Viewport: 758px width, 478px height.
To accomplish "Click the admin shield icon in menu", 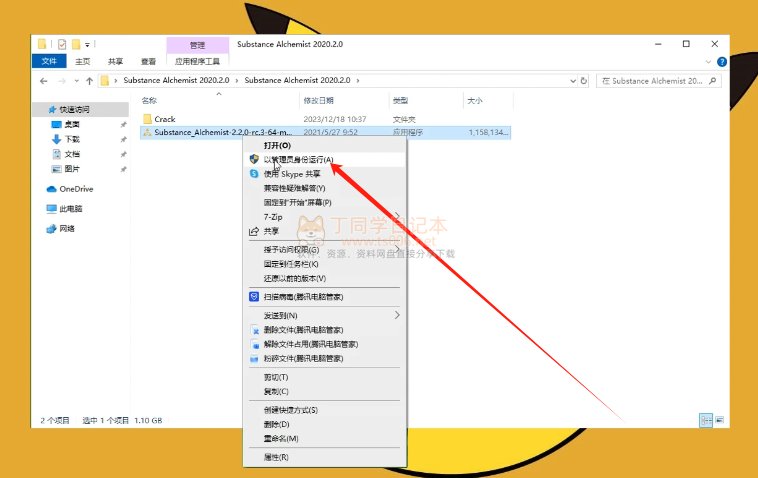I will pos(254,159).
